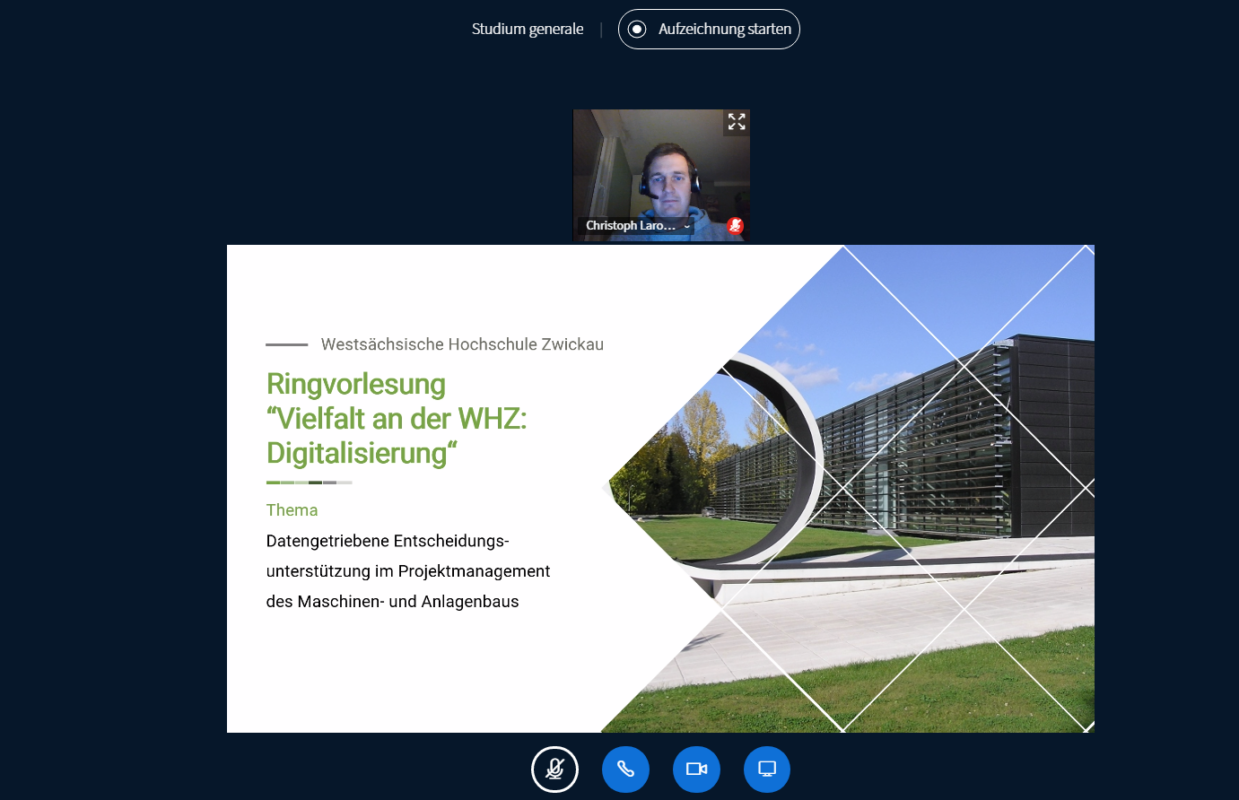This screenshot has width=1239, height=800.
Task: Click the webcam video thumbnail
Action: pos(661,175)
